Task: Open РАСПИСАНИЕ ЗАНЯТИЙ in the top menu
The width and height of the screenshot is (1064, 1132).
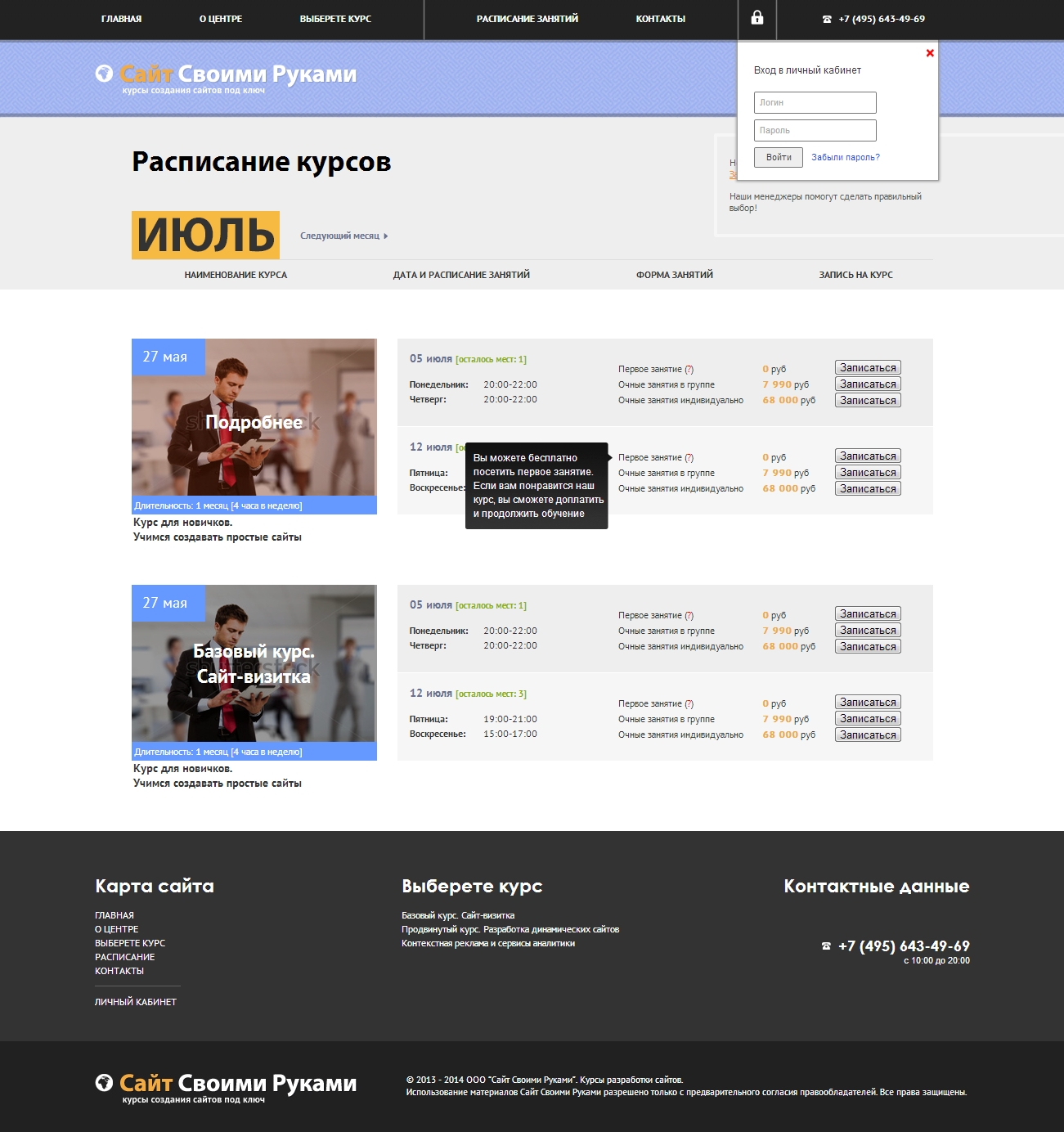Action: (x=528, y=19)
